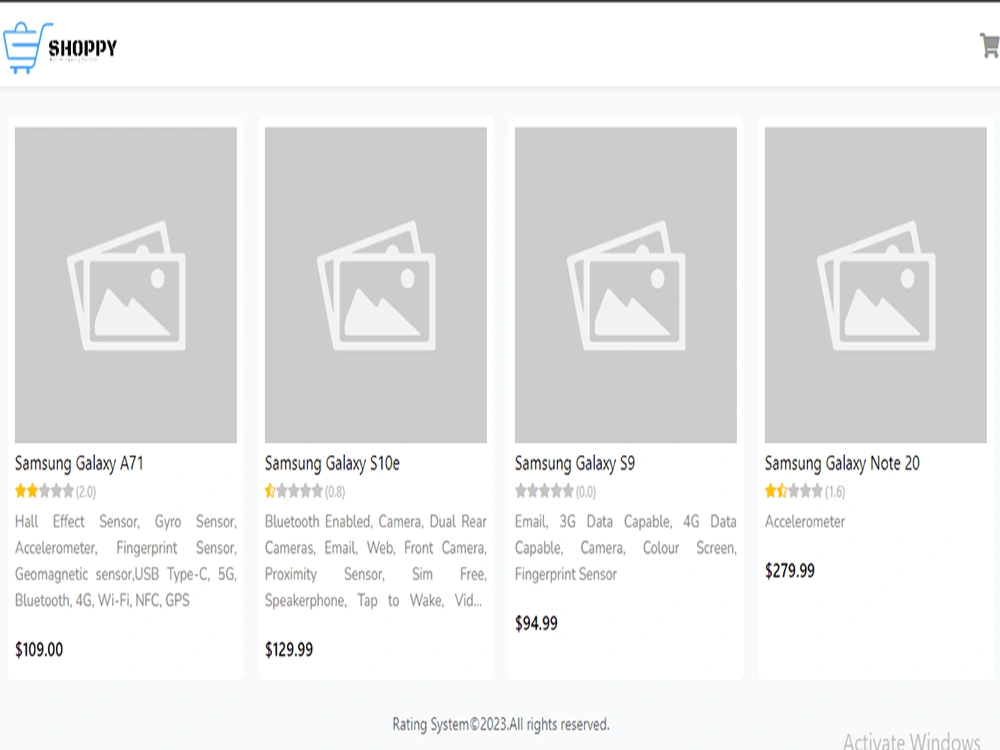Open the Samsung Galaxy Note 20 title link
The image size is (1000, 750).
tap(842, 464)
